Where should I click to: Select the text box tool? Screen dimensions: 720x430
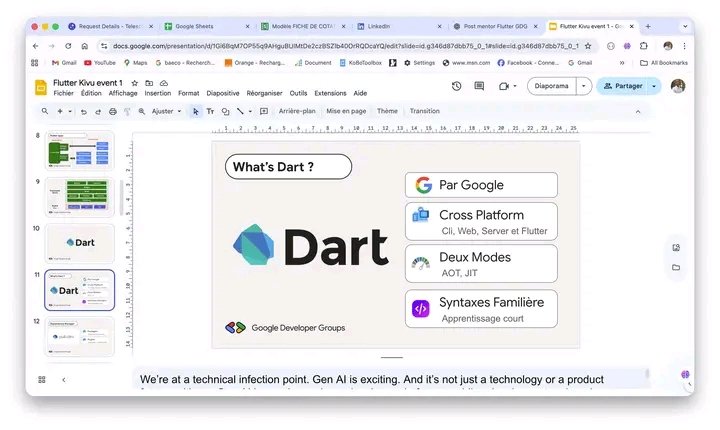(210, 111)
